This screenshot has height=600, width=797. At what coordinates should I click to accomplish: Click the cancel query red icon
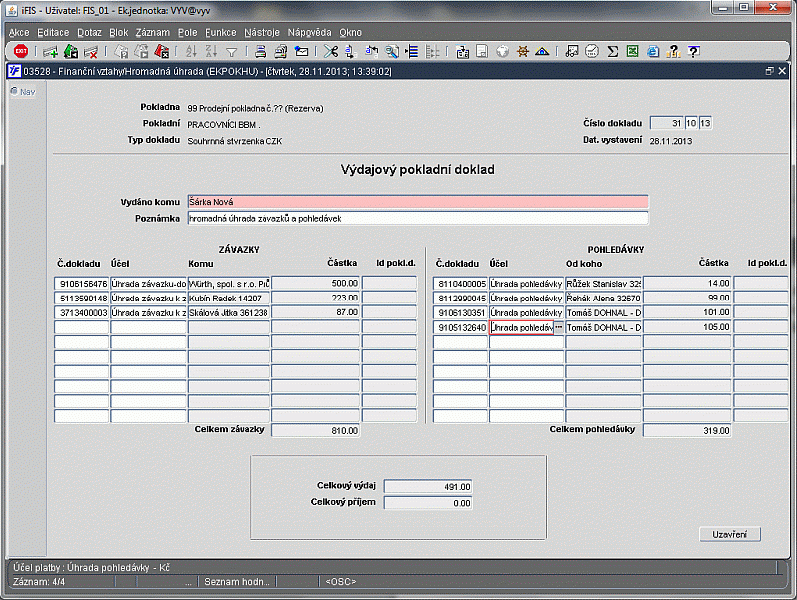tap(162, 51)
